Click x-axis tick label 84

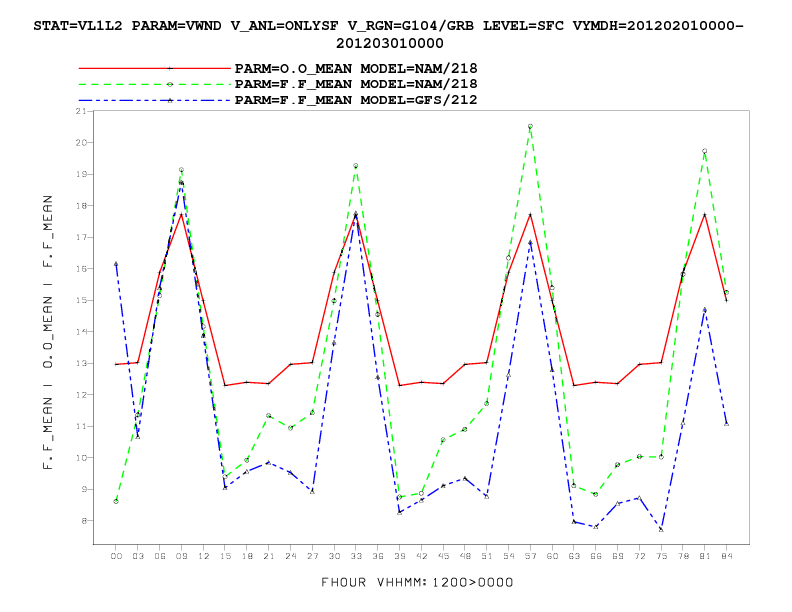(727, 556)
